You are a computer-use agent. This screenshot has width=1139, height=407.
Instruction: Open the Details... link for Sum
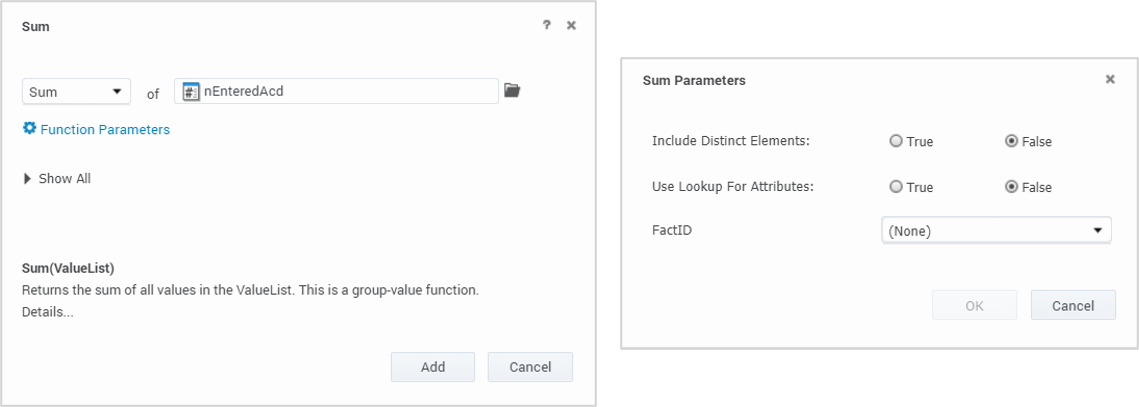click(x=48, y=312)
